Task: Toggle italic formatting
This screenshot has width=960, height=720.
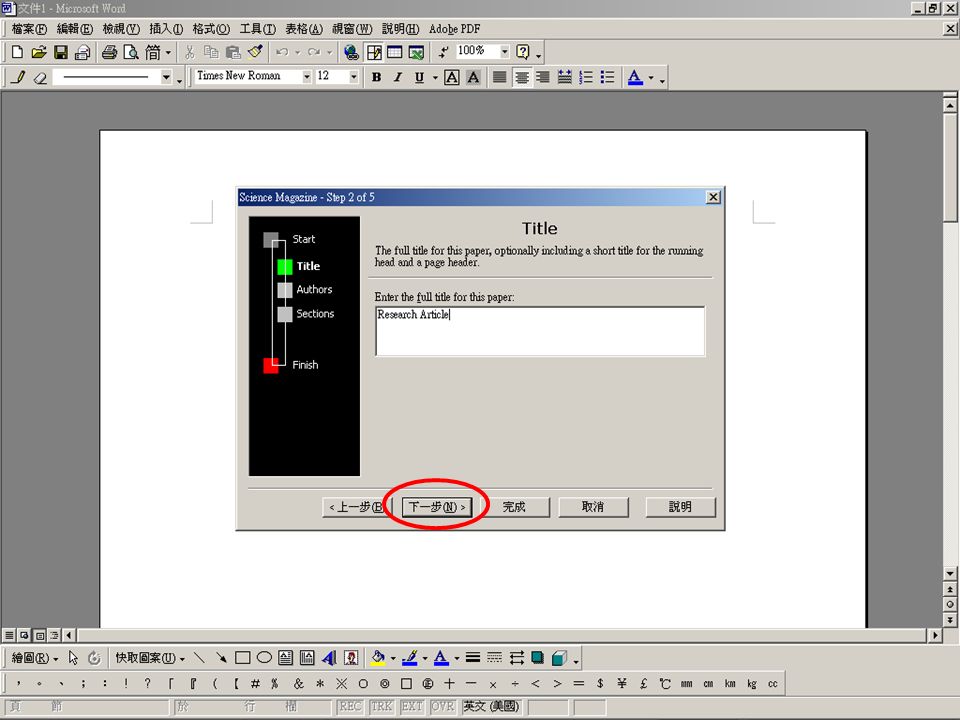Action: tap(398, 77)
